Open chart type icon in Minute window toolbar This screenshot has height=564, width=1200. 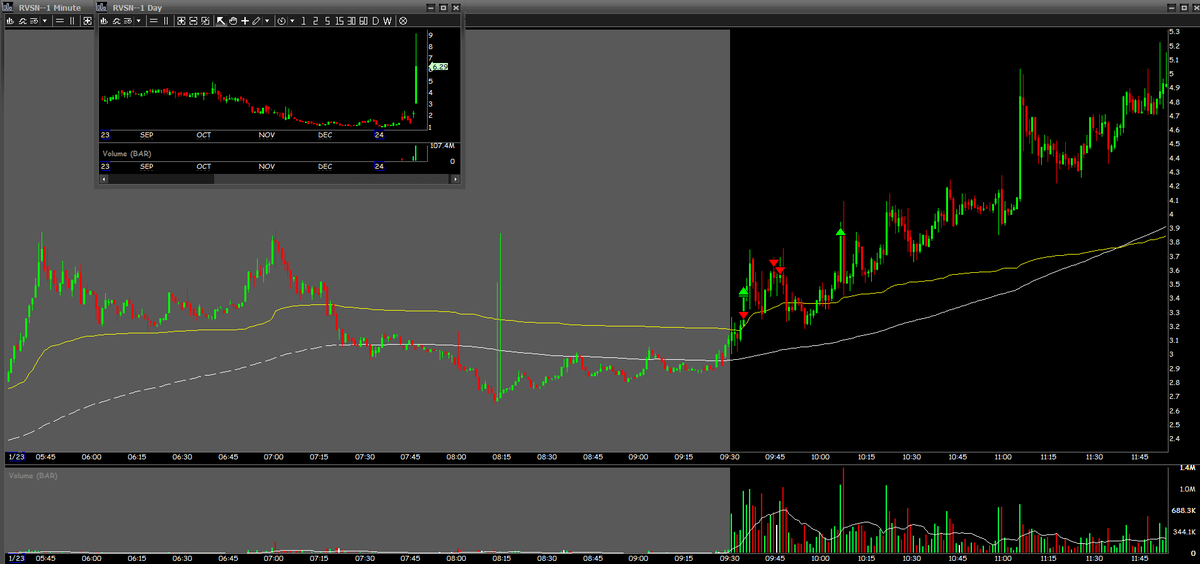click(x=10, y=20)
